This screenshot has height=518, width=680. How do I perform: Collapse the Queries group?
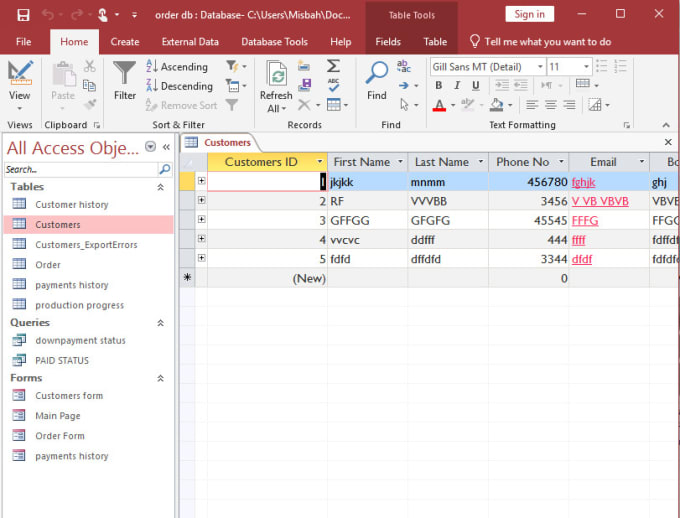pos(160,323)
